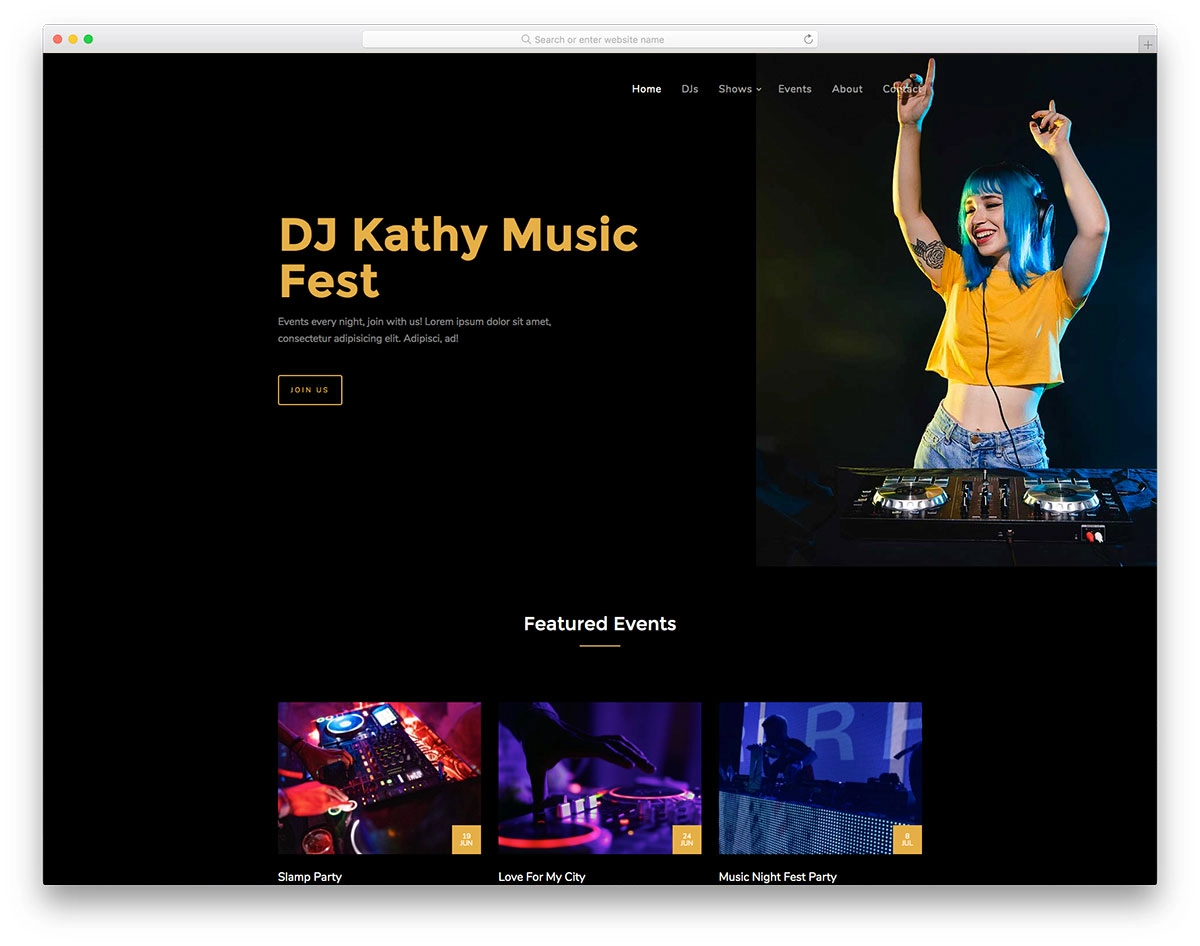Navigate to the Events page
The width and height of the screenshot is (1200, 946).
click(794, 89)
